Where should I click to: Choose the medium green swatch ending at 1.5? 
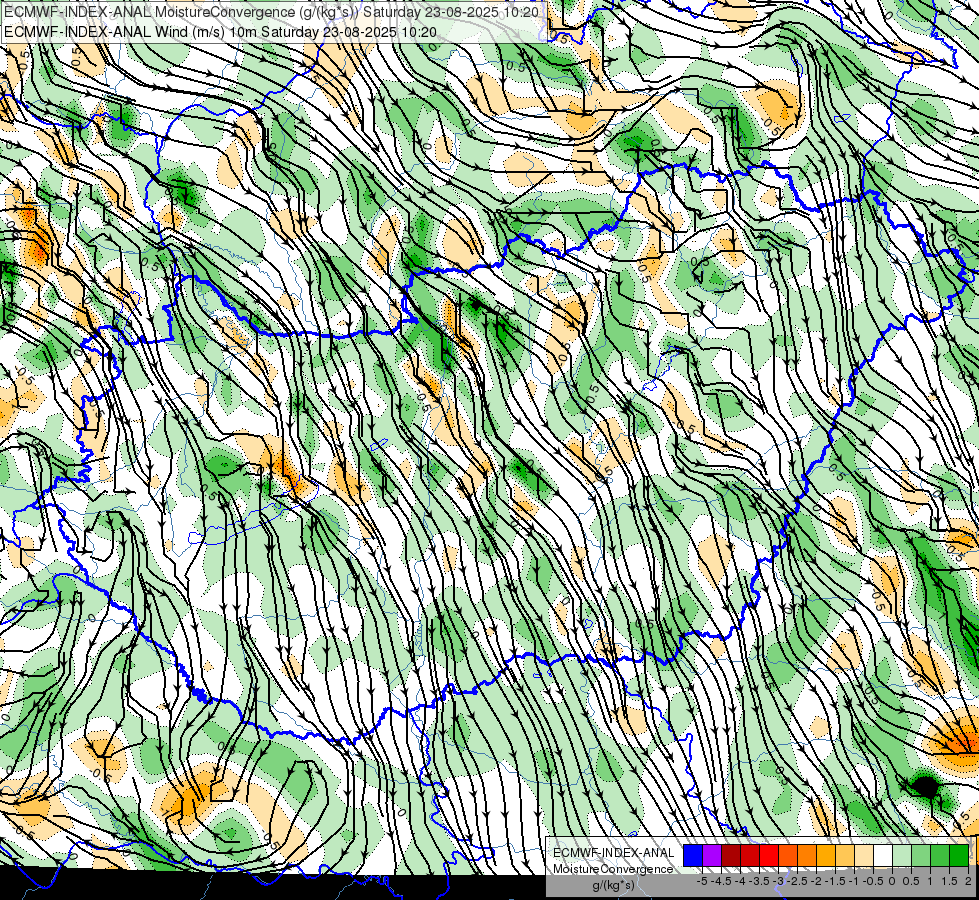tap(940, 855)
